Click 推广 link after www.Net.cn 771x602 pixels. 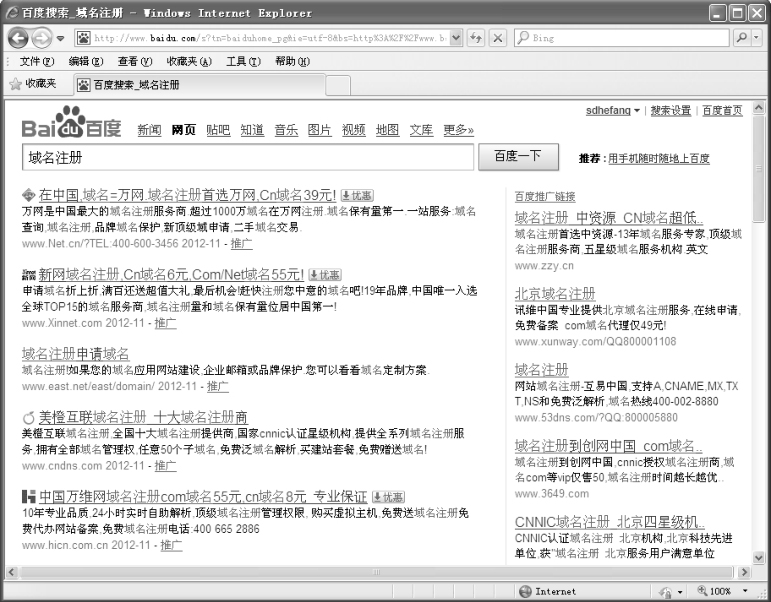[x=241, y=243]
